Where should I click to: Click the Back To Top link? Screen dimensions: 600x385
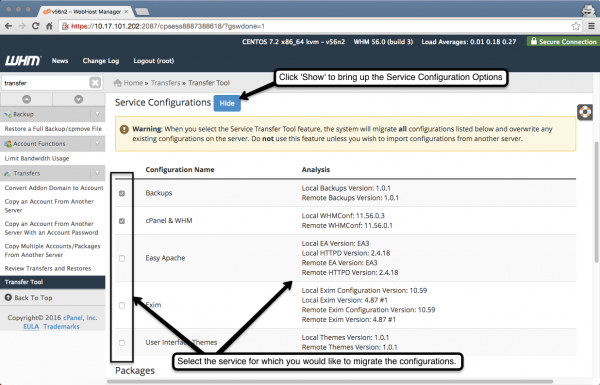click(x=33, y=297)
